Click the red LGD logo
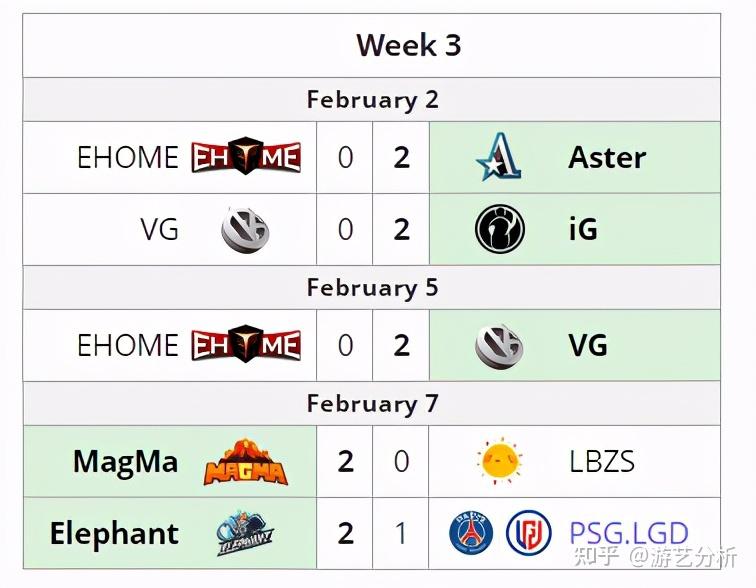 [528, 533]
